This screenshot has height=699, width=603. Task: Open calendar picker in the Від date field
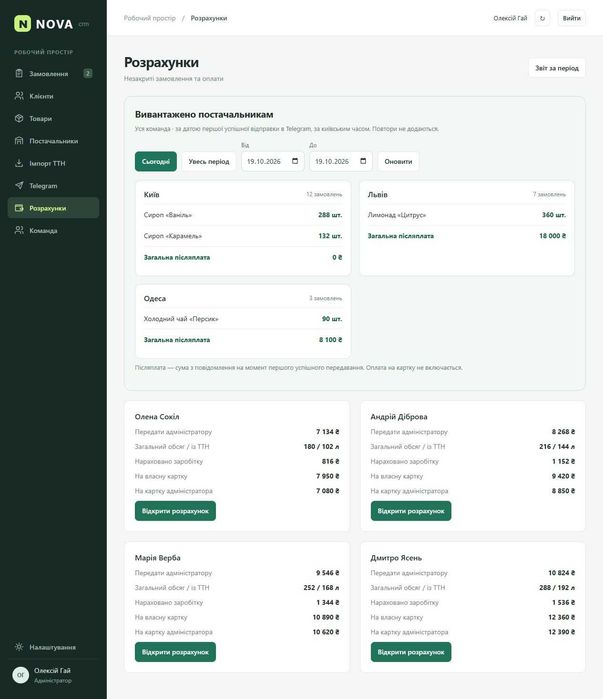pos(295,161)
